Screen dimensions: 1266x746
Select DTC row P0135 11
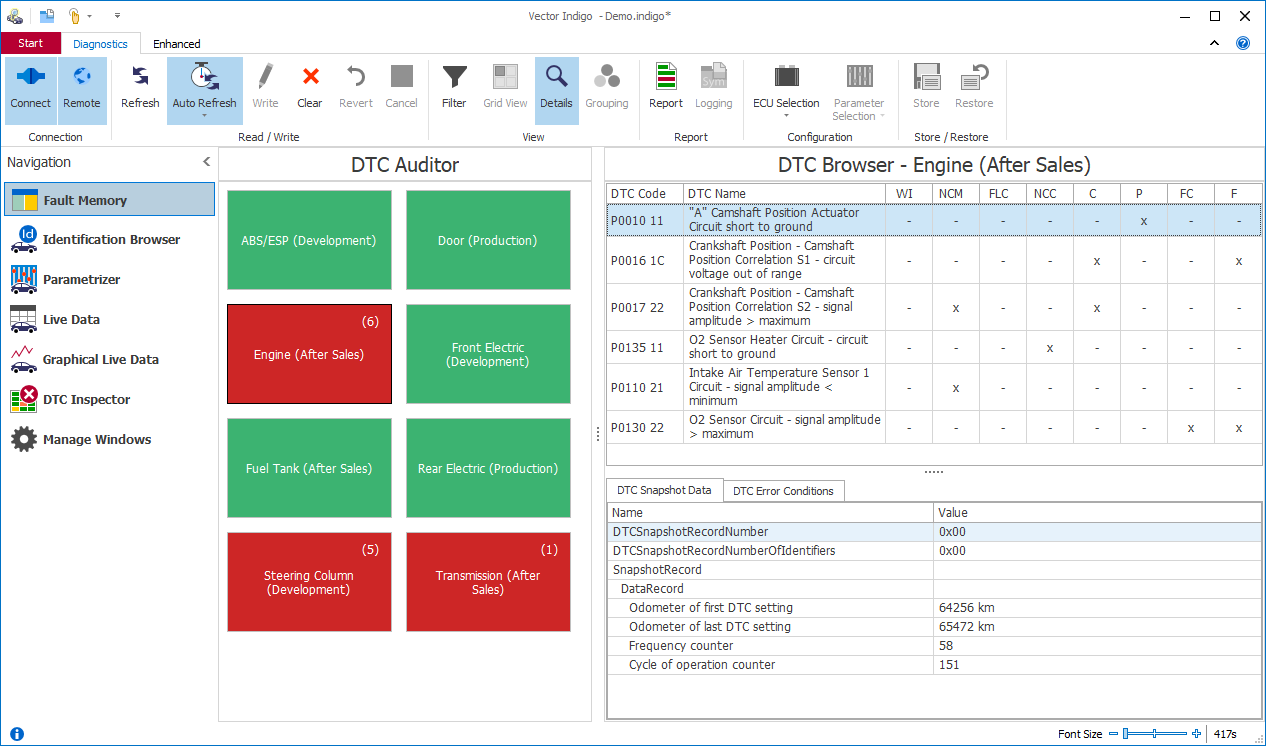click(934, 347)
